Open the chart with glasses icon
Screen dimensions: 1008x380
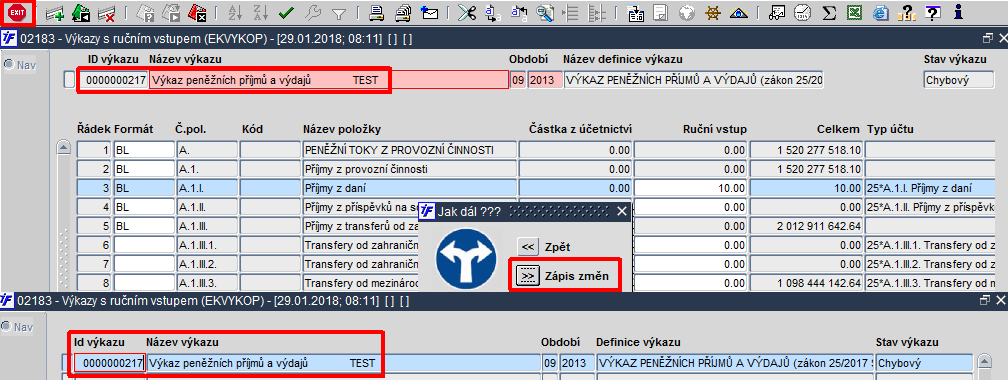pos(777,12)
